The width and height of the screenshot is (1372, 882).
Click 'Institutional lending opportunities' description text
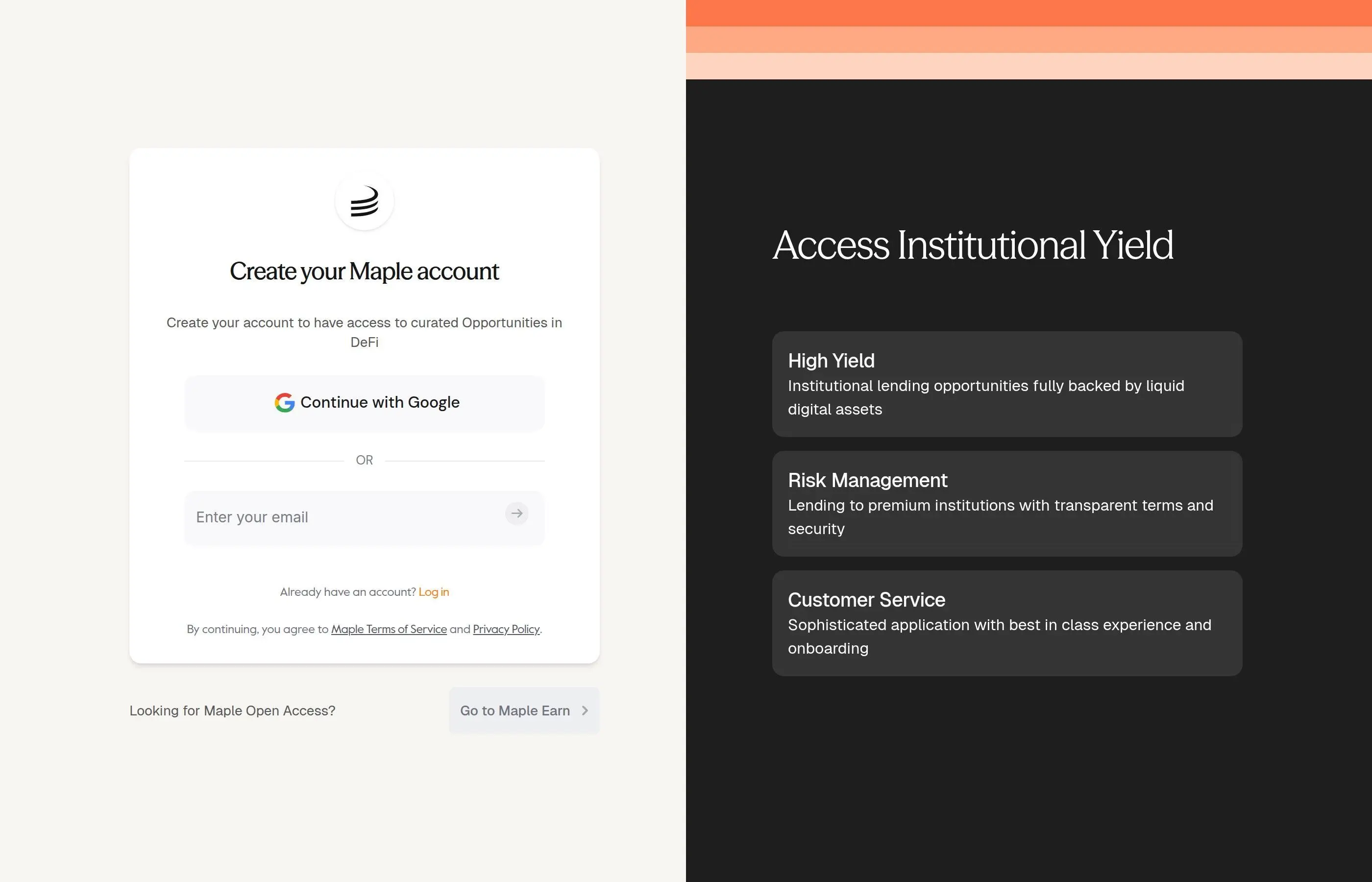(986, 397)
